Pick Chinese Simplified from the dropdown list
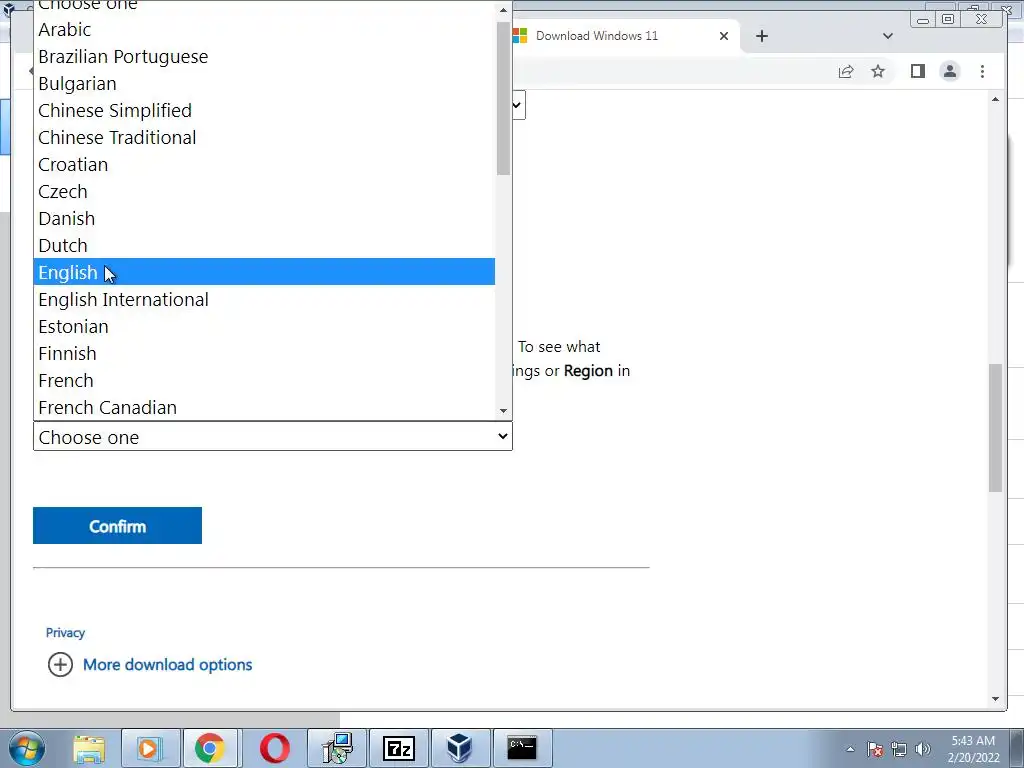Viewport: 1024px width, 768px height. click(x=264, y=110)
